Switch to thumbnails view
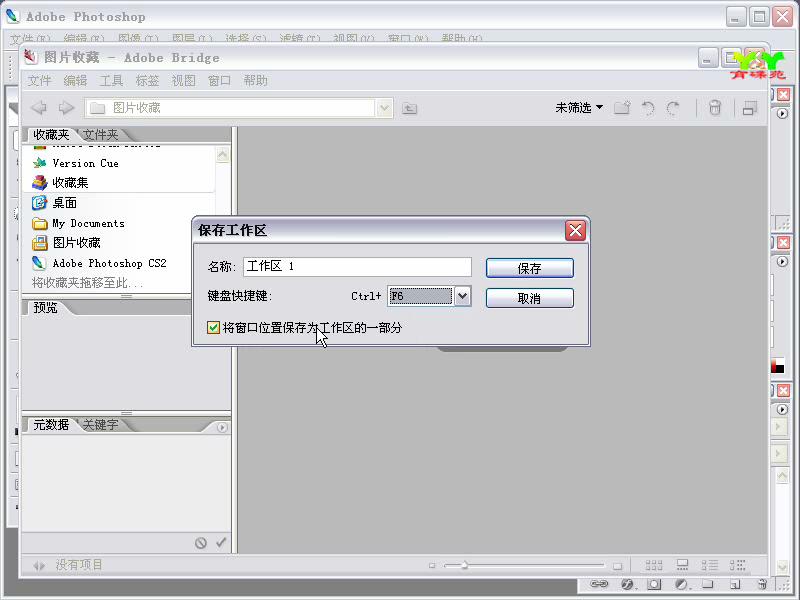This screenshot has height=600, width=800. coord(654,565)
